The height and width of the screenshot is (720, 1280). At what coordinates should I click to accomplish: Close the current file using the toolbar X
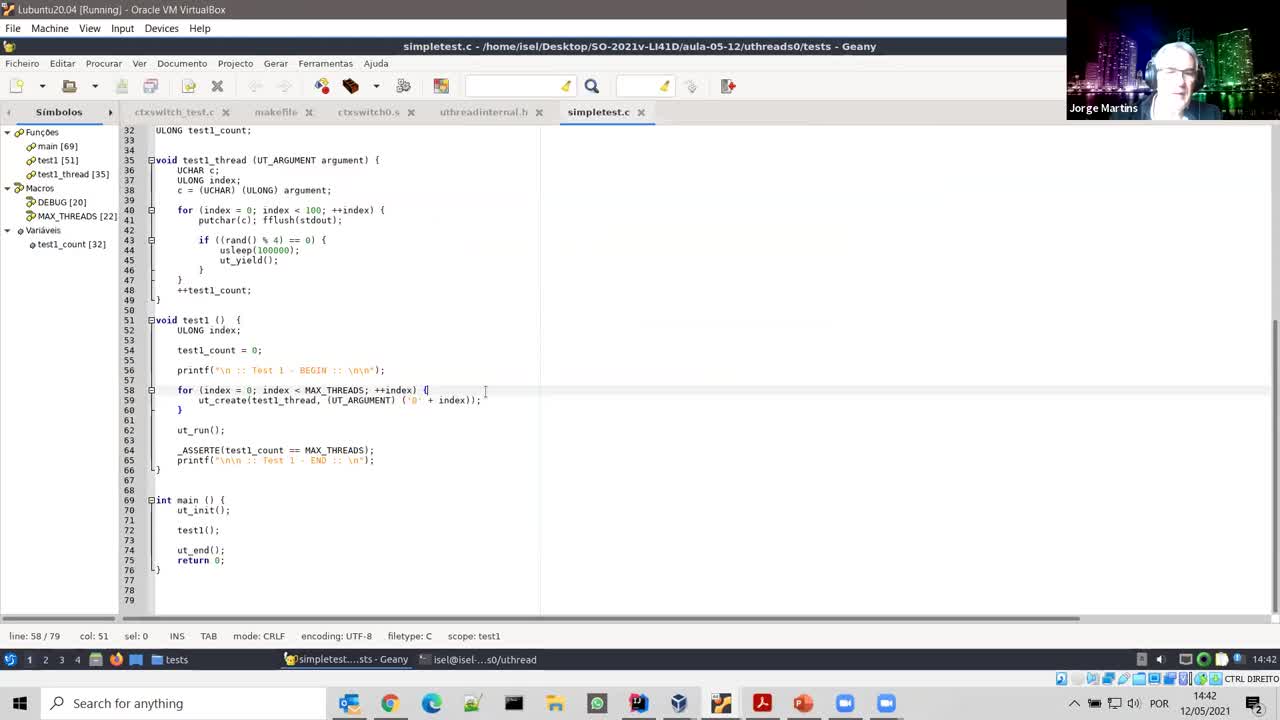pos(217,86)
